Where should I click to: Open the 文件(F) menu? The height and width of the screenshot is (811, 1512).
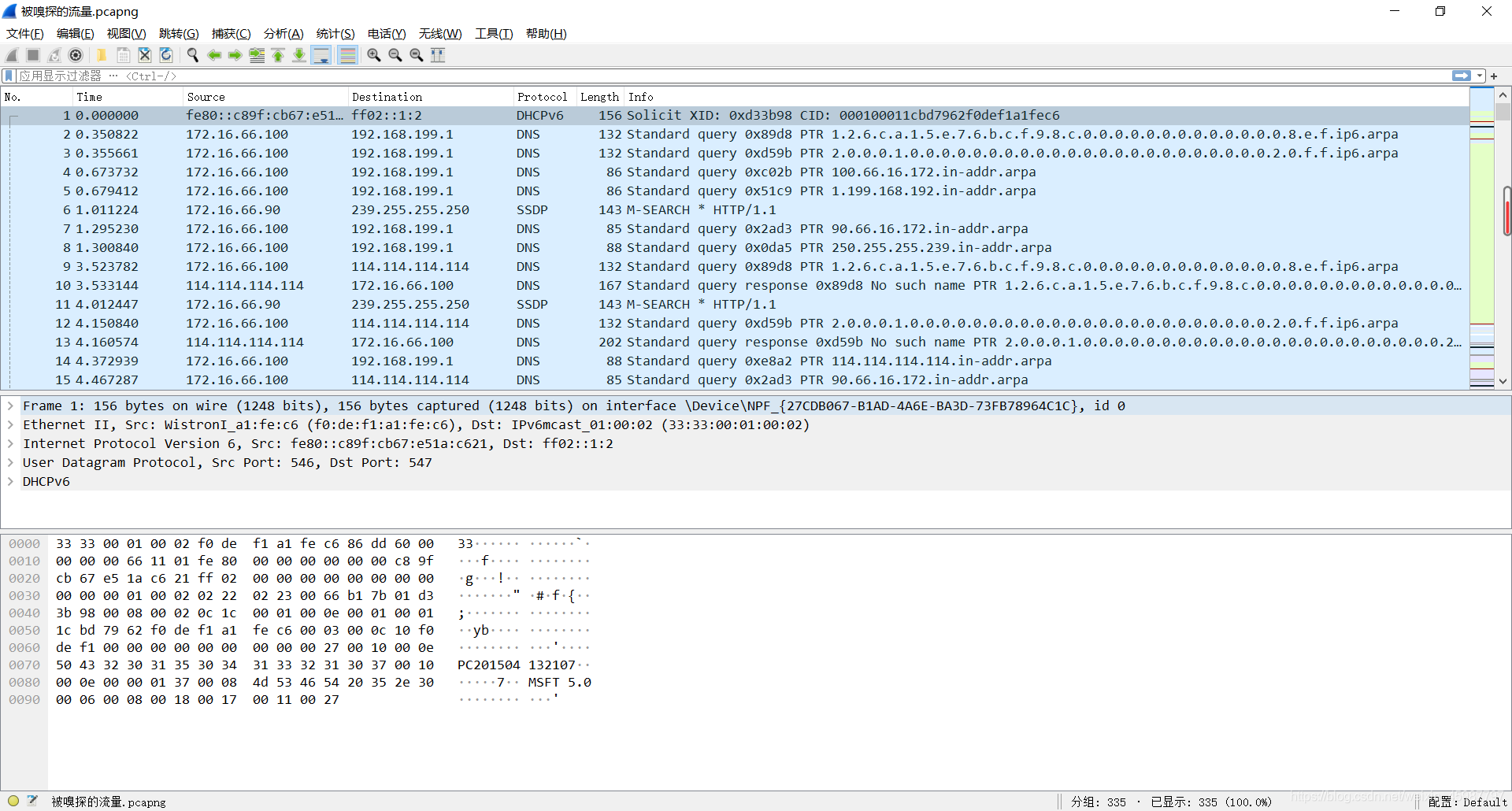25,34
